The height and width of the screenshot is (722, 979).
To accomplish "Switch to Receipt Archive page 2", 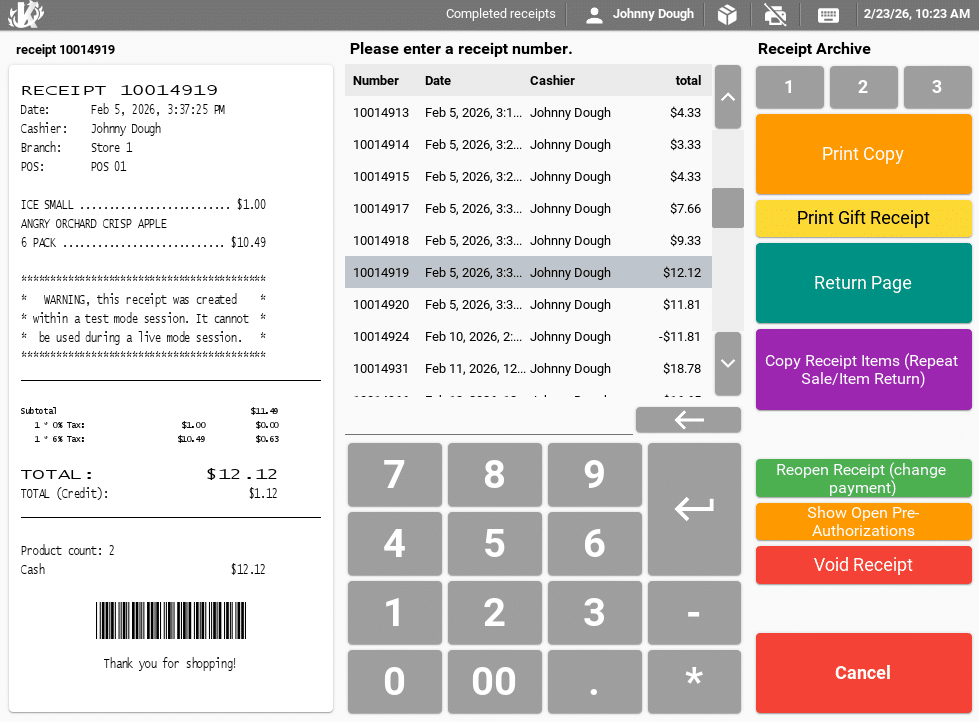I will tap(863, 88).
